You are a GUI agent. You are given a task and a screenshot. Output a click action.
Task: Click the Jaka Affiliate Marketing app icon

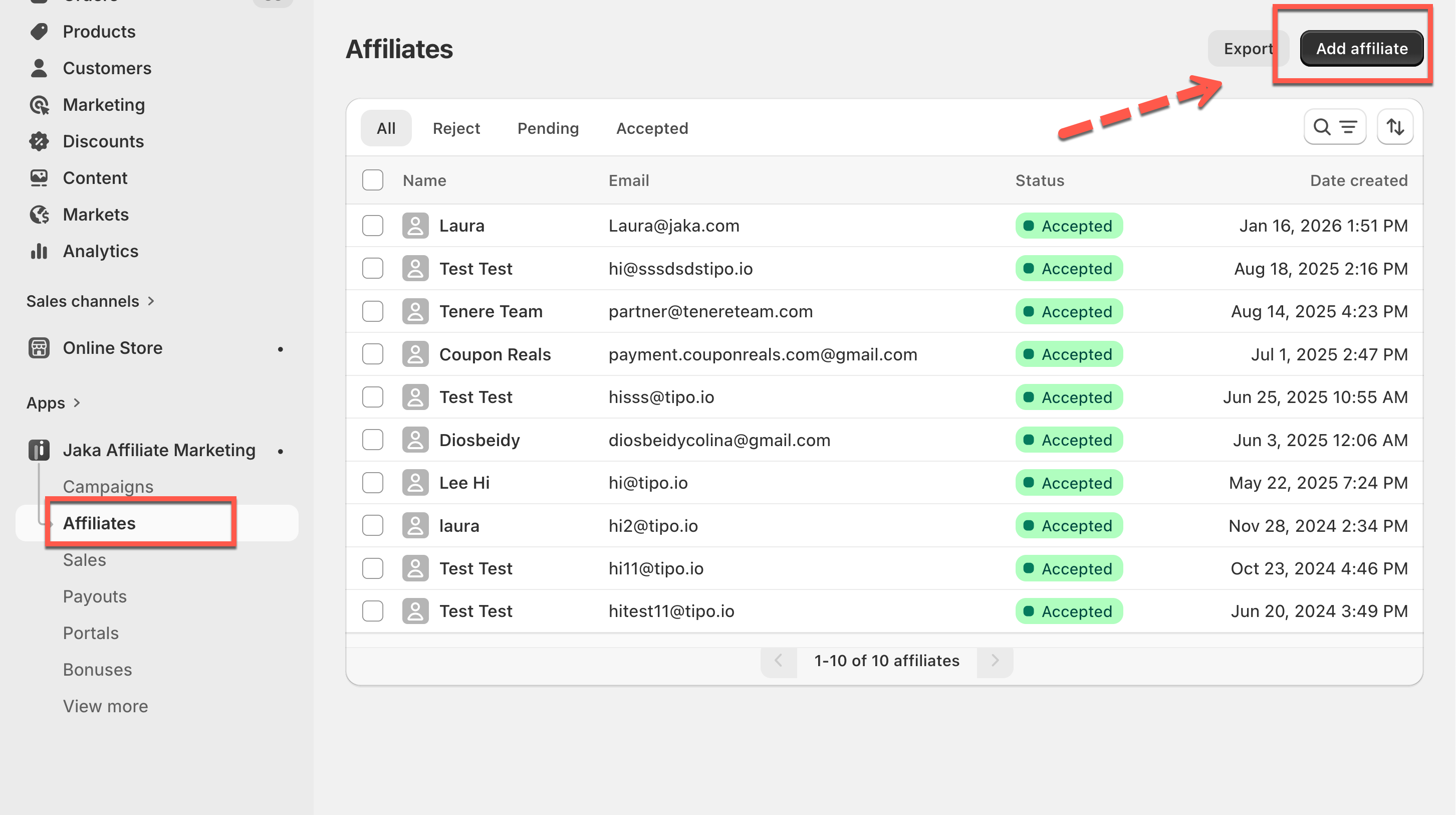click(x=39, y=450)
